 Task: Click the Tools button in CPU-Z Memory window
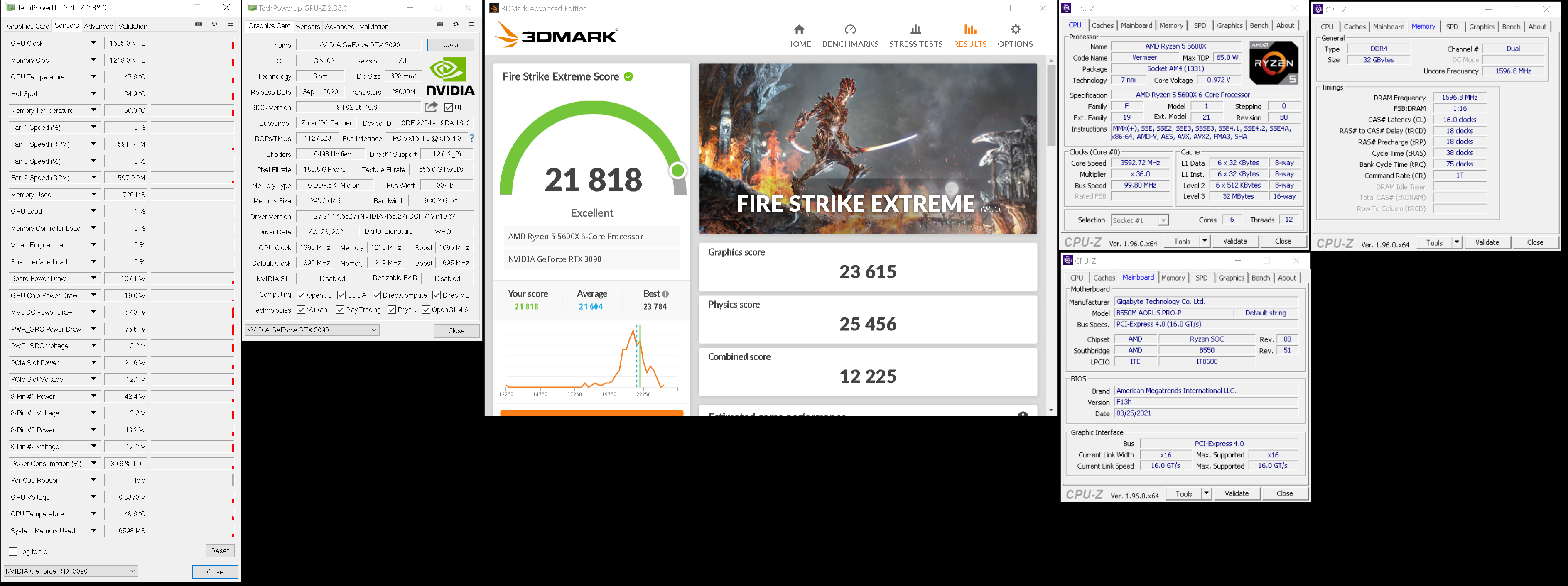point(1434,242)
